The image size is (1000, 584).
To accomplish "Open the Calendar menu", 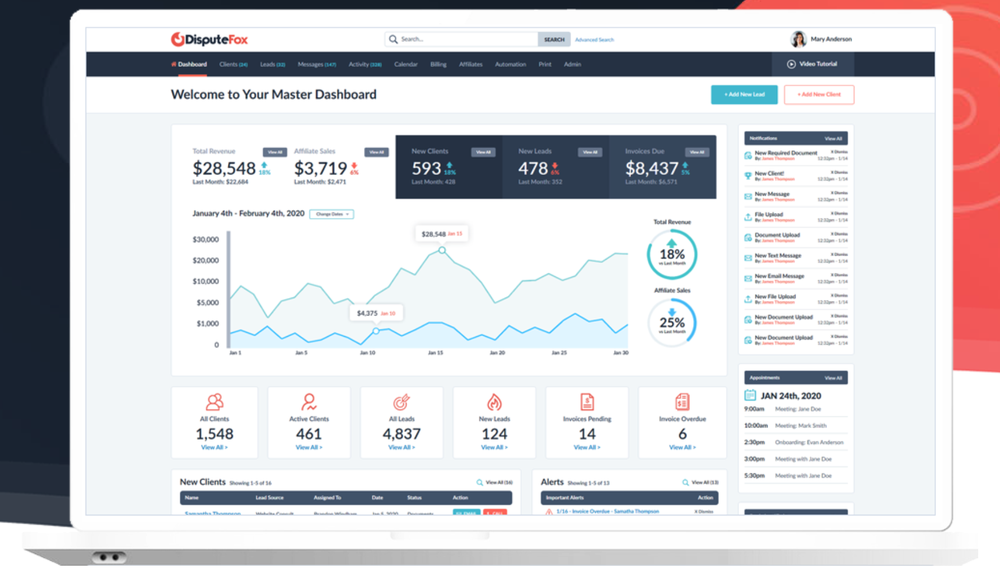I will 406,64.
